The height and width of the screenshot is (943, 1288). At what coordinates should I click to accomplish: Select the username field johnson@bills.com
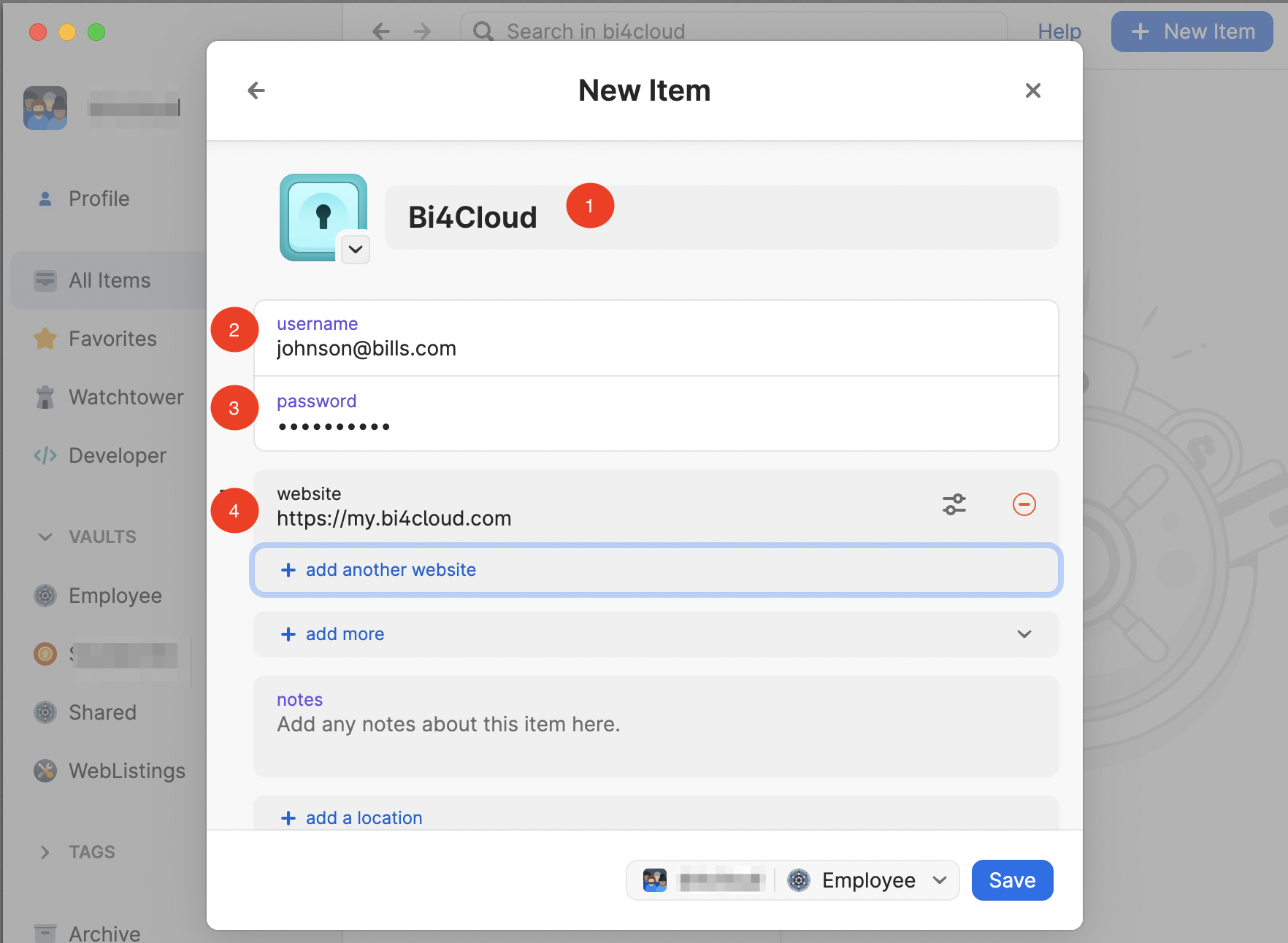point(656,338)
